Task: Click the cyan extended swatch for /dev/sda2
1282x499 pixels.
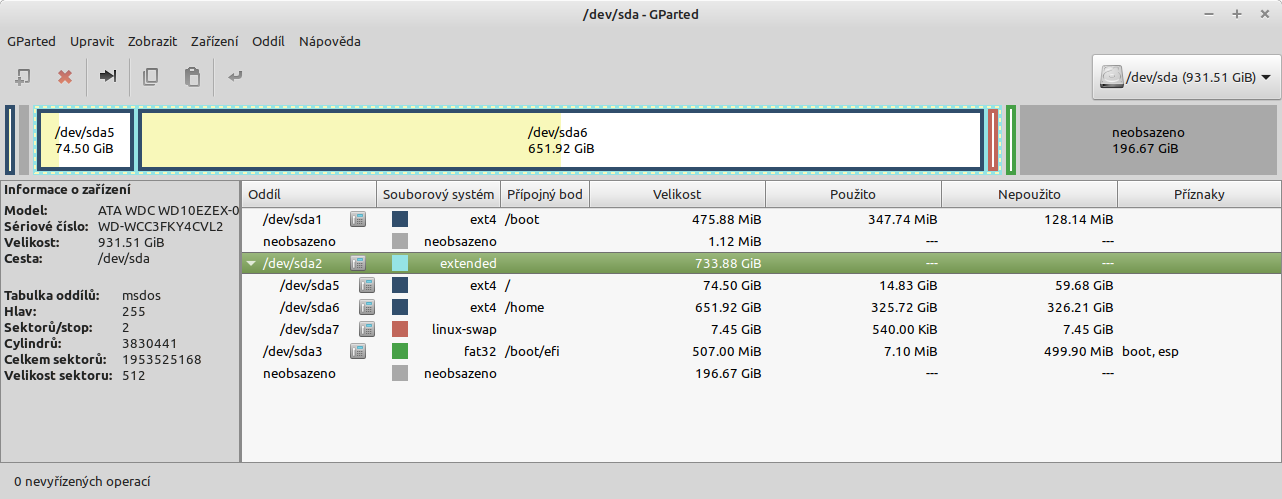Action: [x=400, y=263]
